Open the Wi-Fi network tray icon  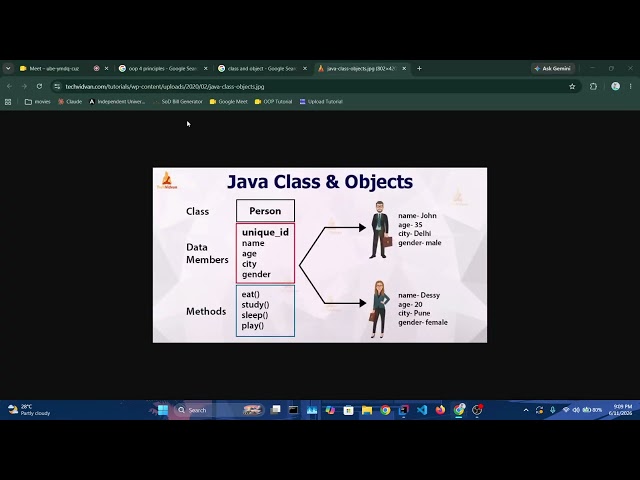(x=566, y=410)
